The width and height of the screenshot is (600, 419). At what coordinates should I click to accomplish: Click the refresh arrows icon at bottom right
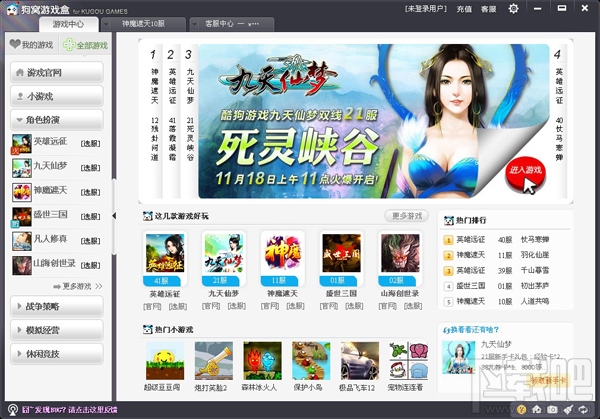click(x=583, y=409)
